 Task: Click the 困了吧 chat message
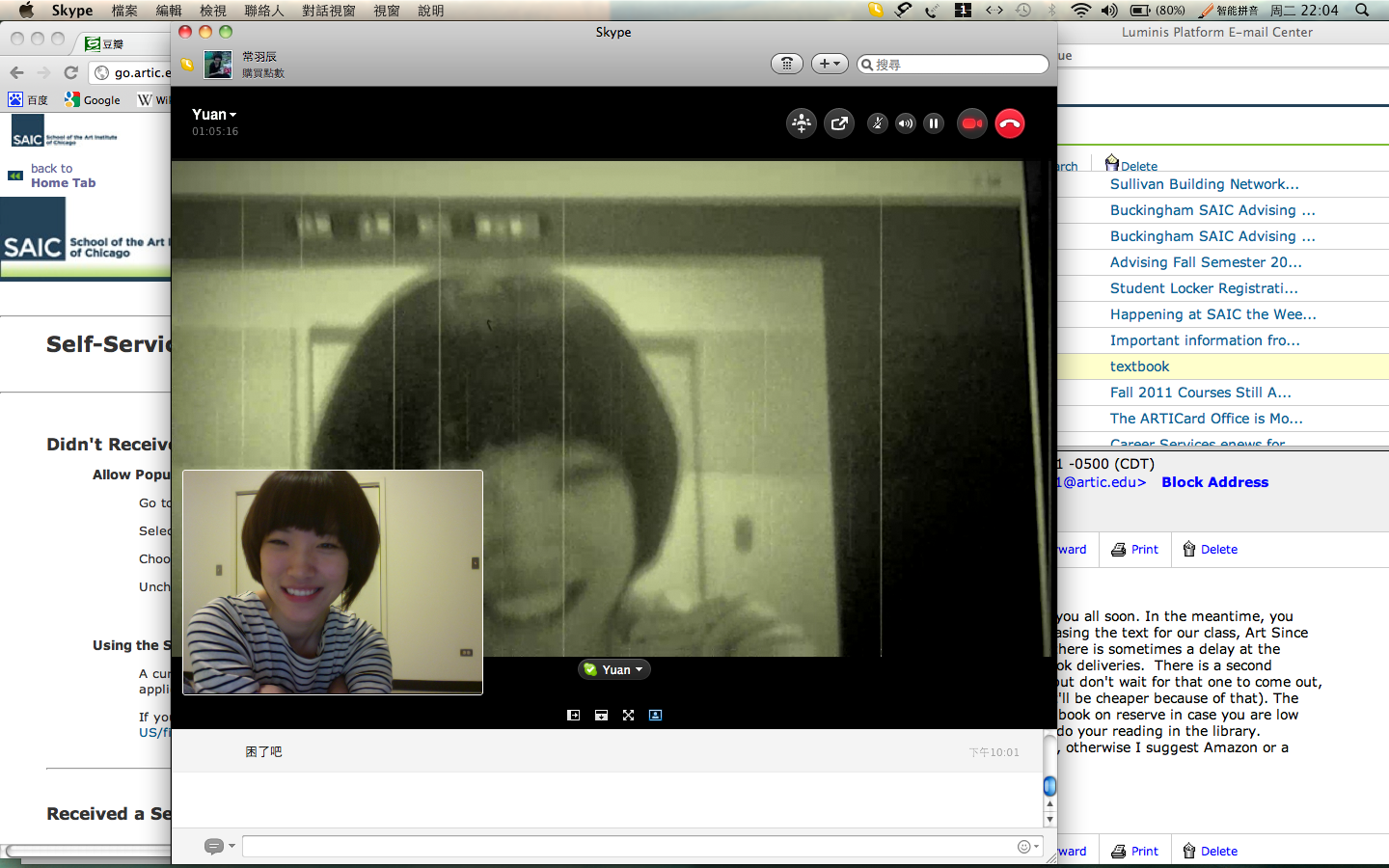263,751
